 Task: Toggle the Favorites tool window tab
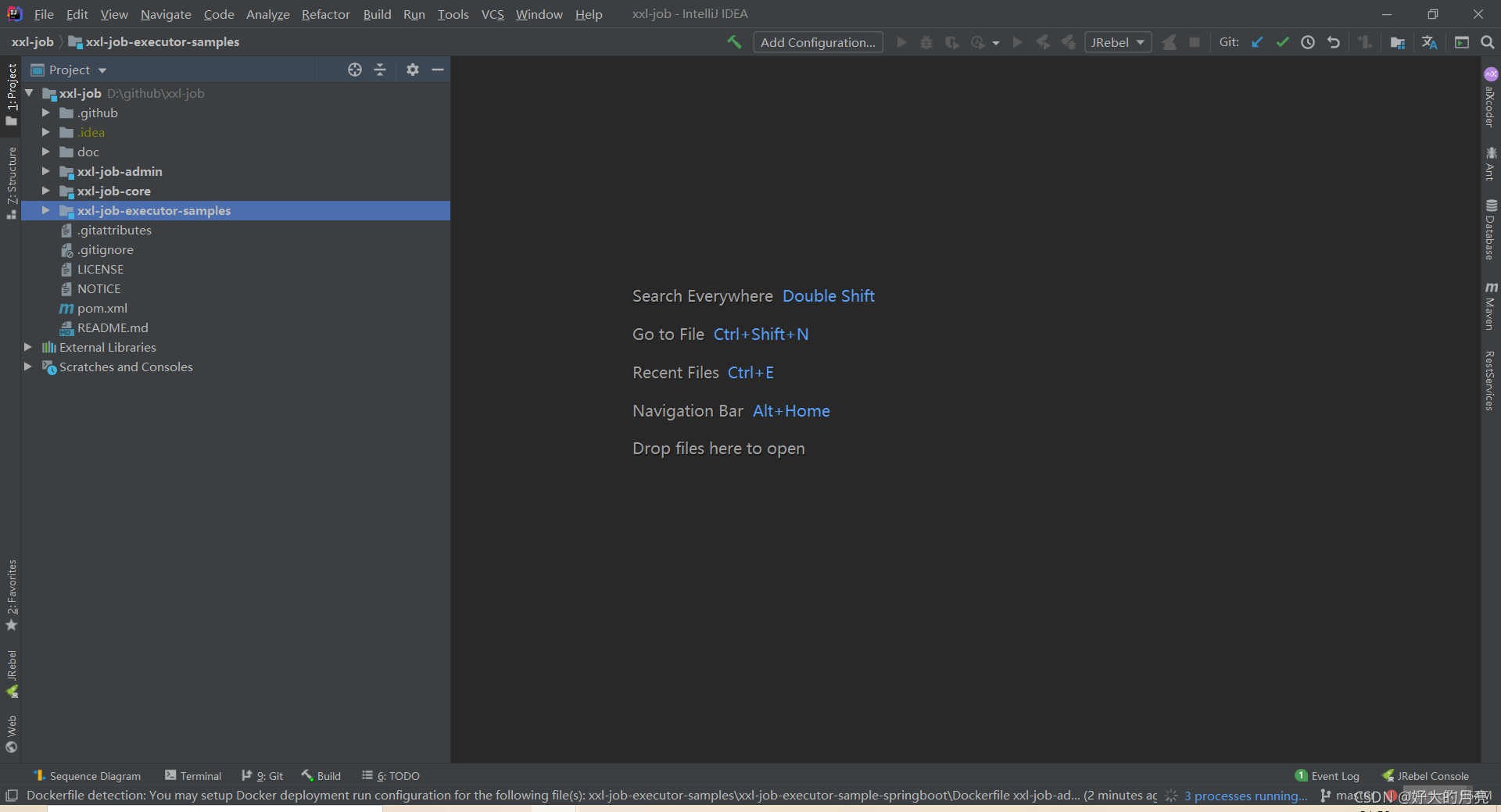point(11,595)
